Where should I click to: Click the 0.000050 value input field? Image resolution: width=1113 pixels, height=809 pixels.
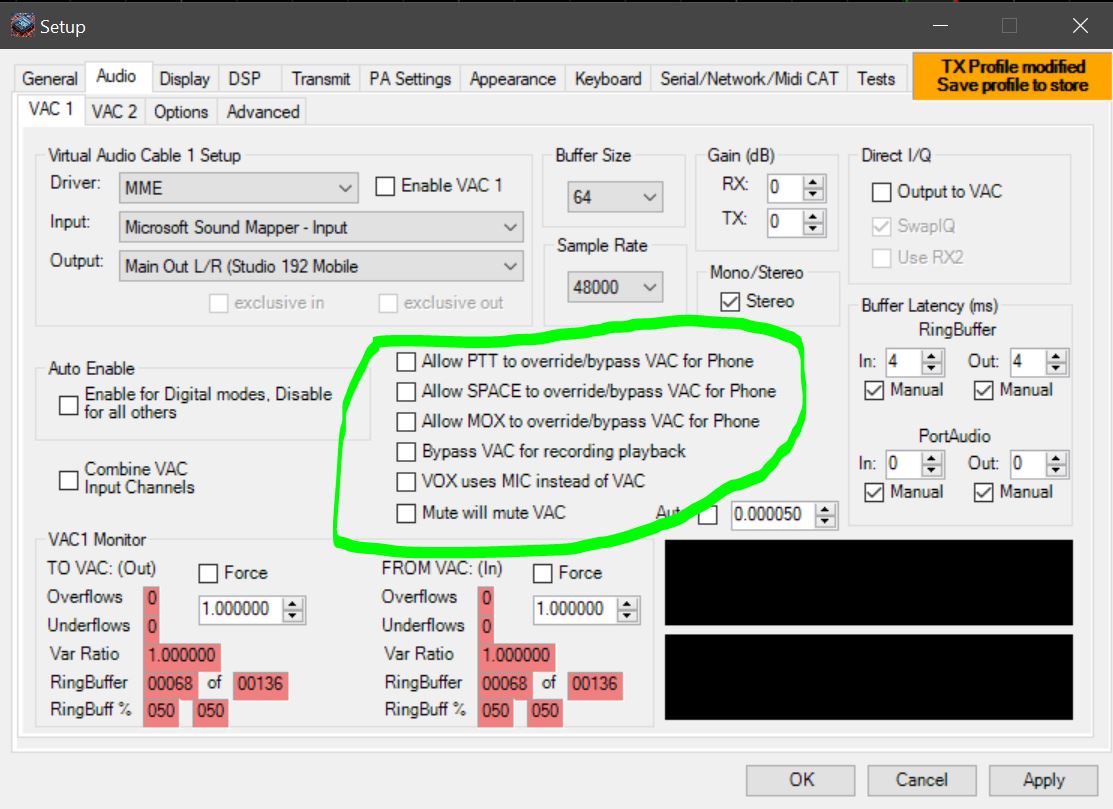772,515
